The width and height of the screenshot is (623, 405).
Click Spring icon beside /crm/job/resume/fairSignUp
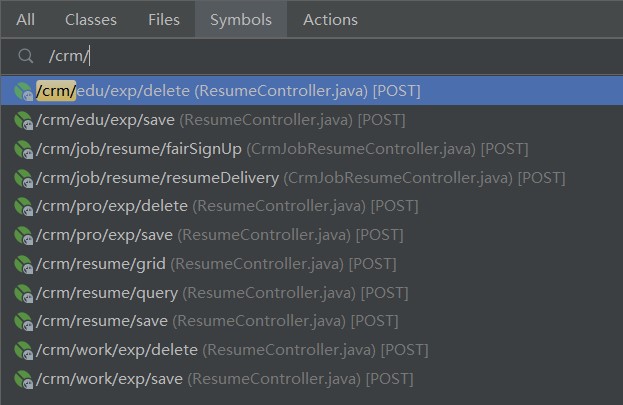click(x=23, y=149)
